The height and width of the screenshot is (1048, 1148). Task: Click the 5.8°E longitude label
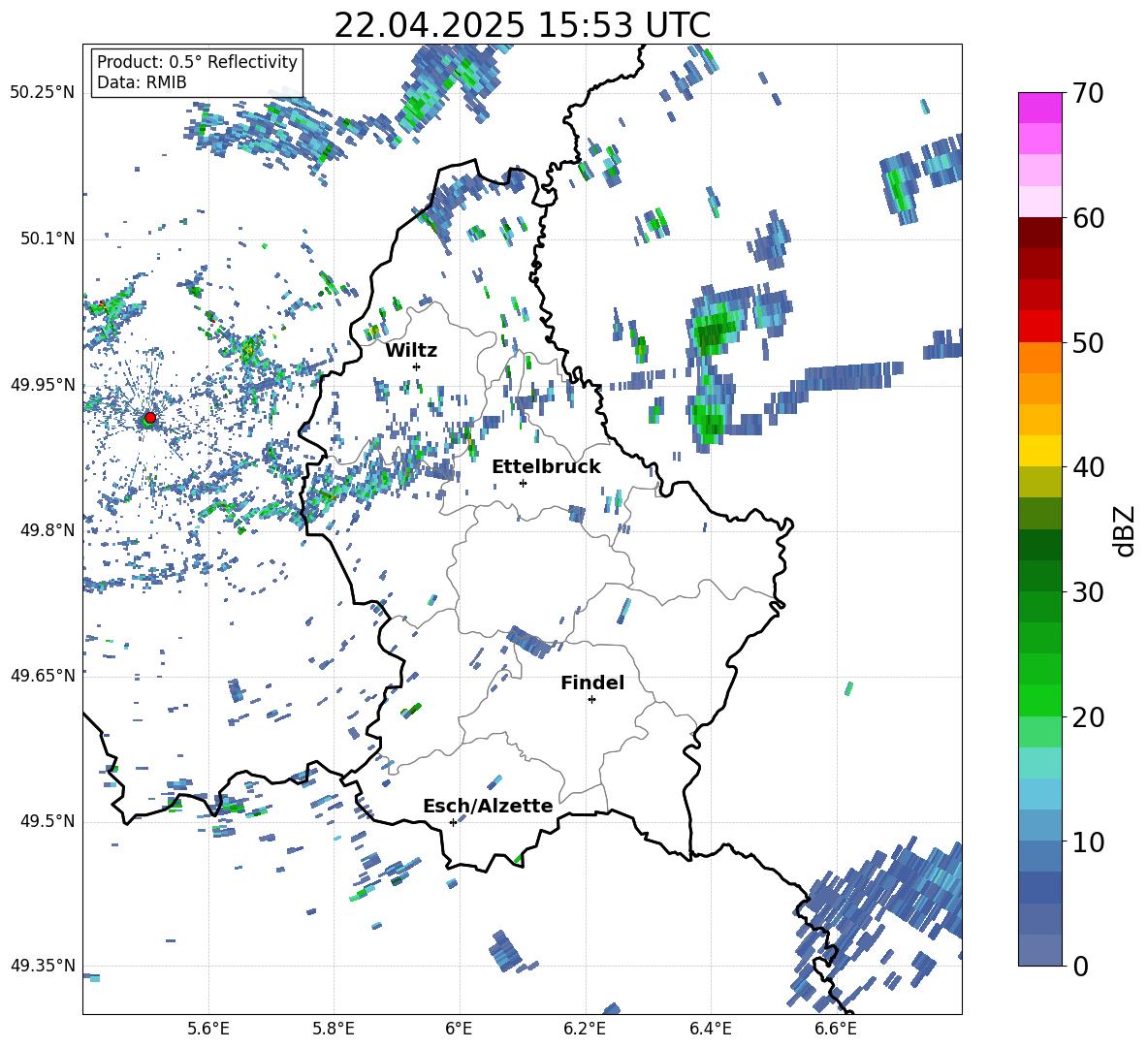click(x=334, y=1029)
